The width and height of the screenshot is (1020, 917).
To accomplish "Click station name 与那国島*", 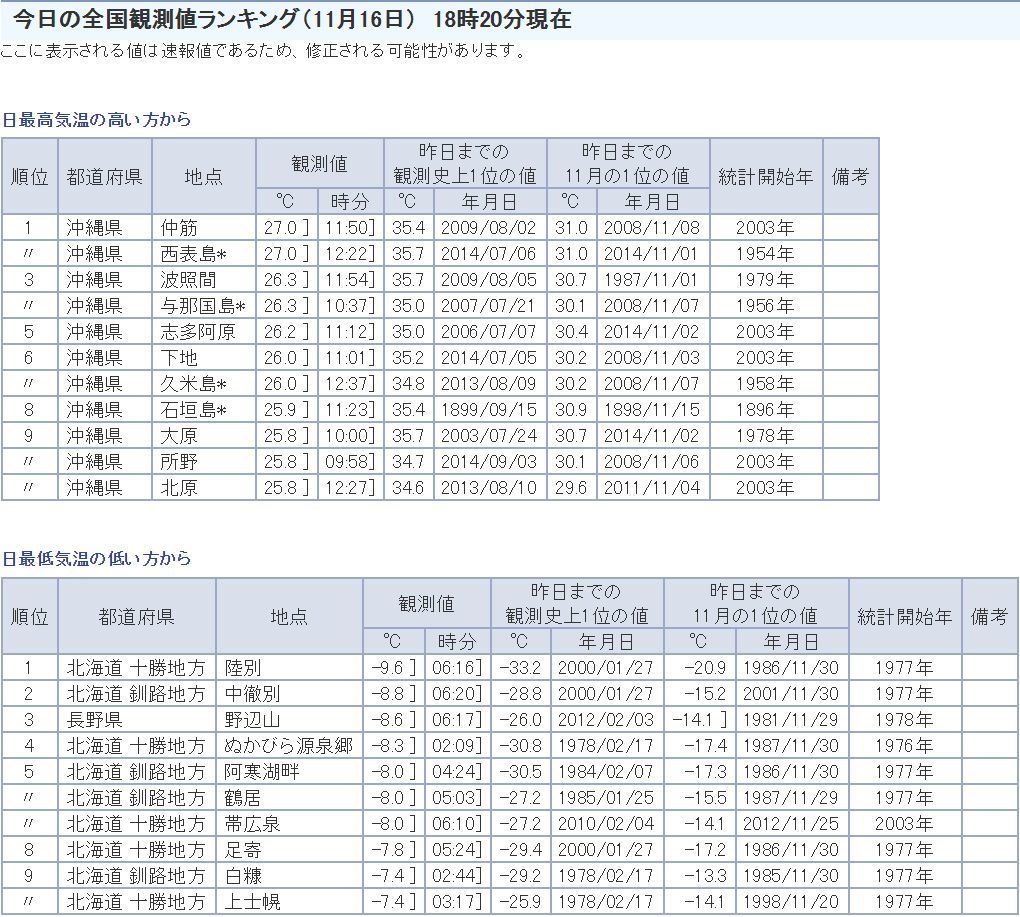I will (203, 306).
